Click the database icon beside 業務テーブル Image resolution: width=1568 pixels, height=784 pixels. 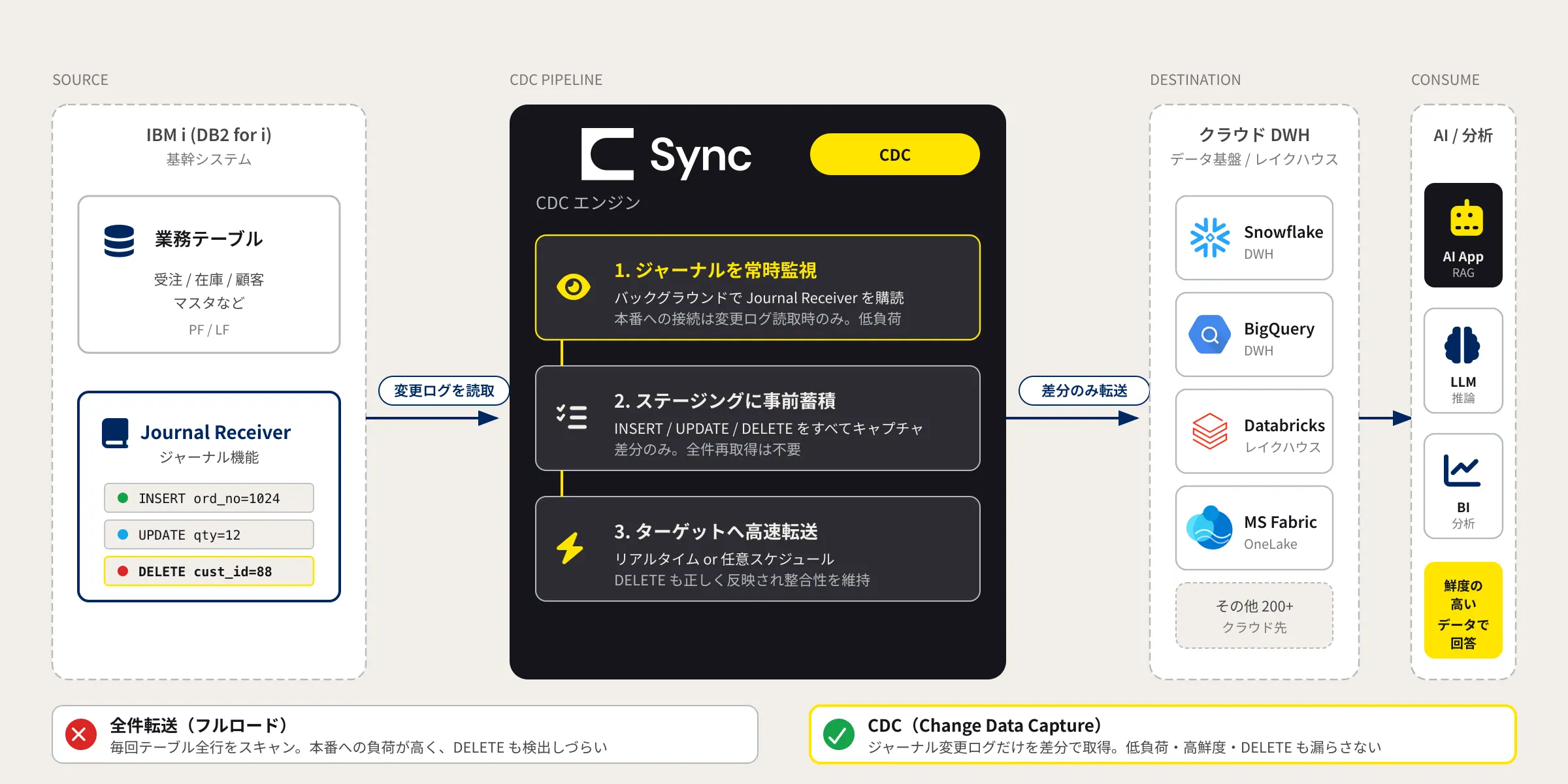click(x=119, y=241)
